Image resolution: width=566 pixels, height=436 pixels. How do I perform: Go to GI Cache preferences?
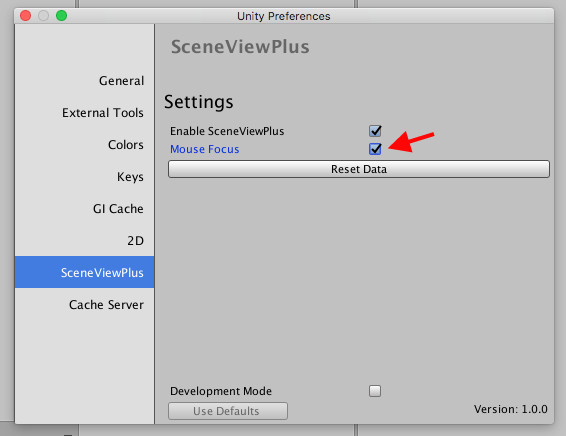(84, 209)
